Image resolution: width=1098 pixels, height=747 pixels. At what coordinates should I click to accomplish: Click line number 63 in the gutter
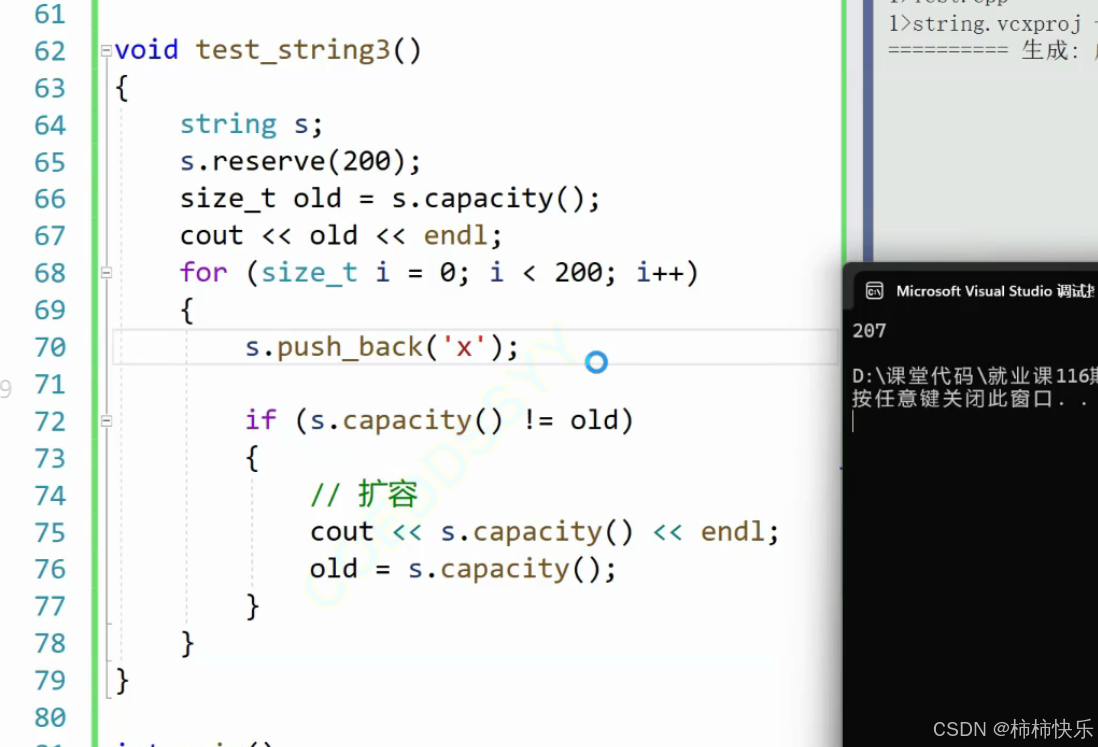(x=50, y=88)
